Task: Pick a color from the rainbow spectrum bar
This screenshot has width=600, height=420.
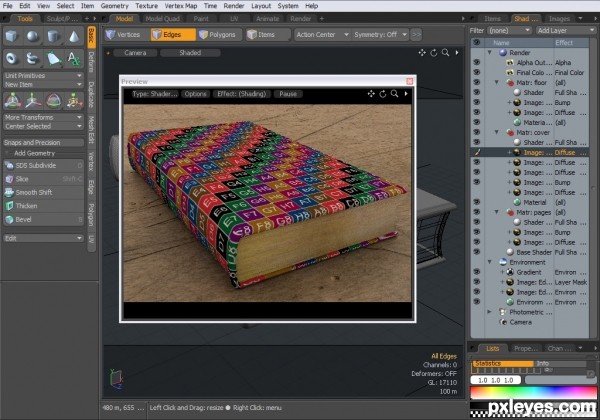Action: (x=533, y=393)
